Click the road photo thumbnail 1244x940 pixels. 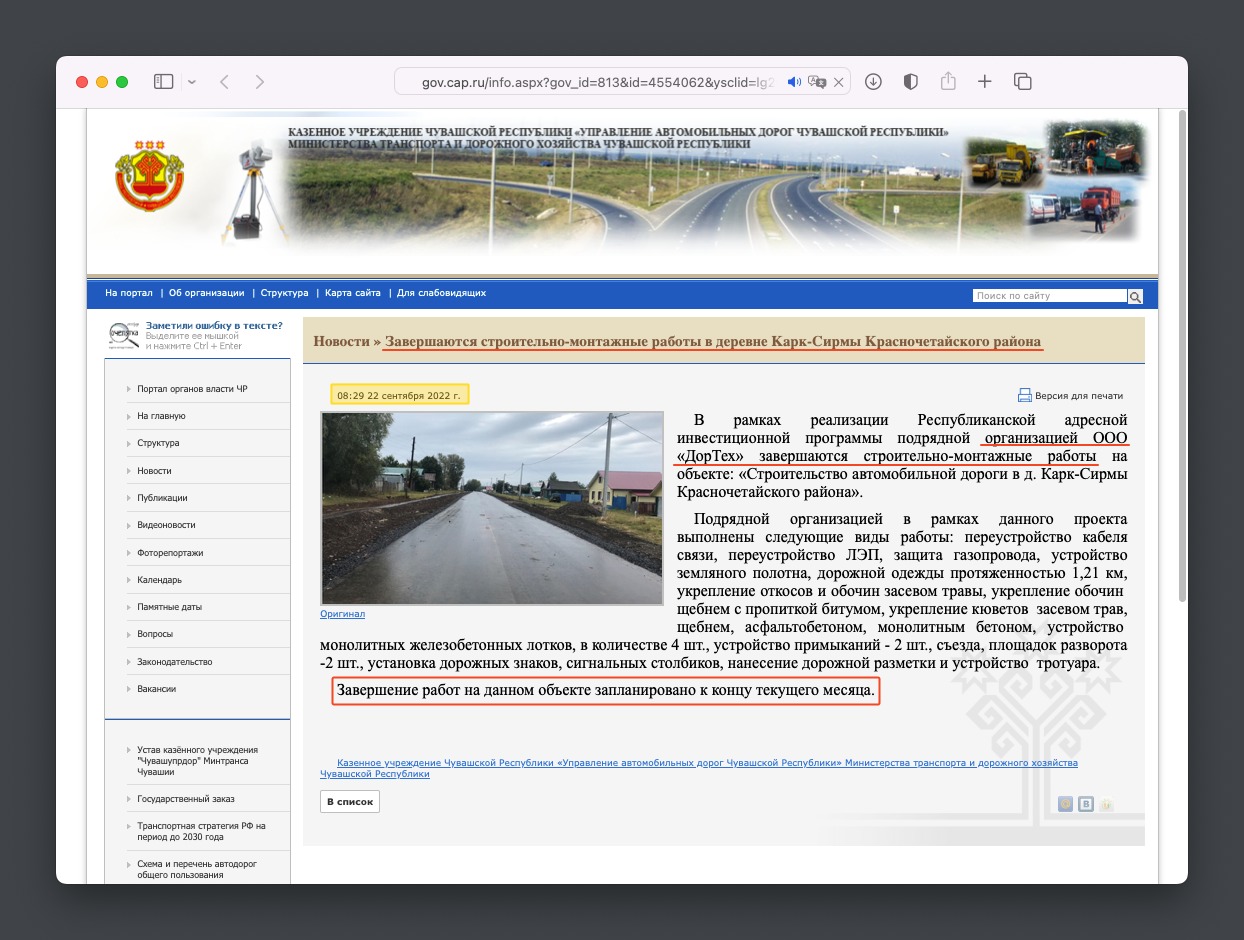coord(491,508)
